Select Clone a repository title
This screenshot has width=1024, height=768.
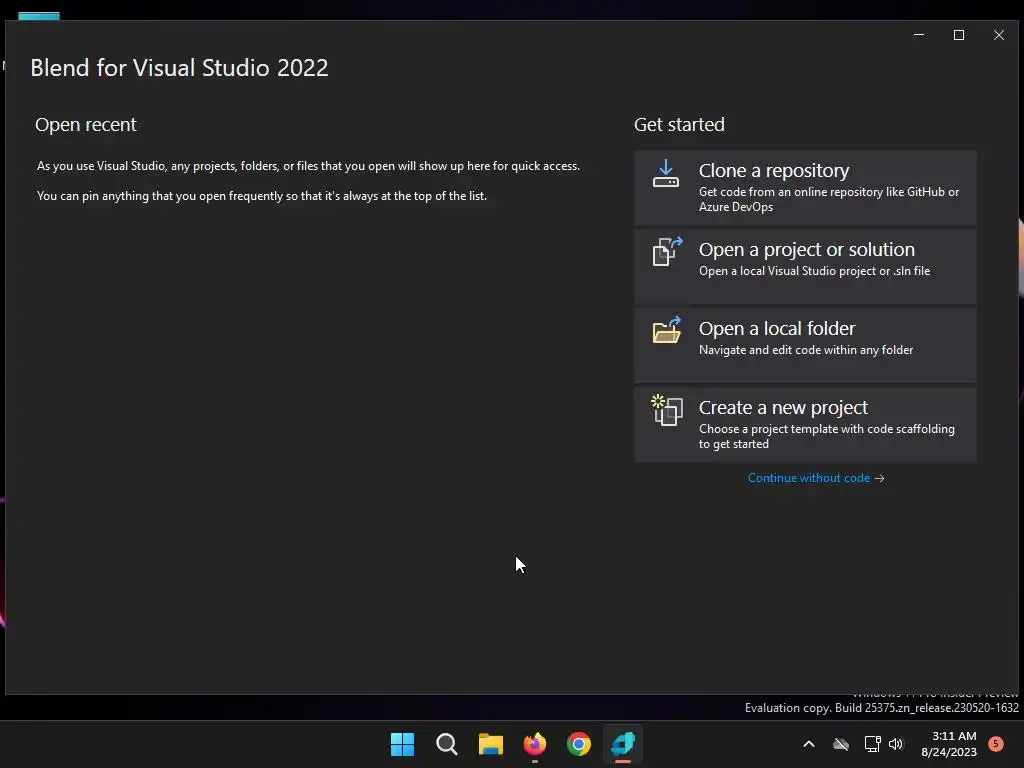774,170
